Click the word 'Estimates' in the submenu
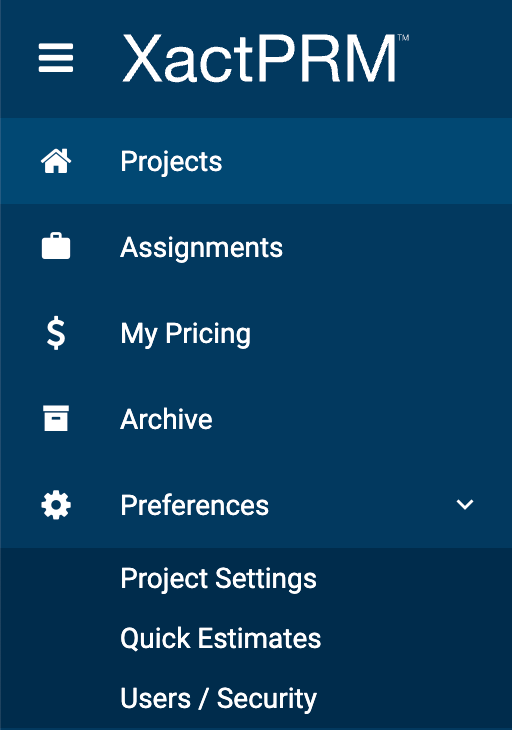Viewport: 512px width, 730px height. point(259,638)
